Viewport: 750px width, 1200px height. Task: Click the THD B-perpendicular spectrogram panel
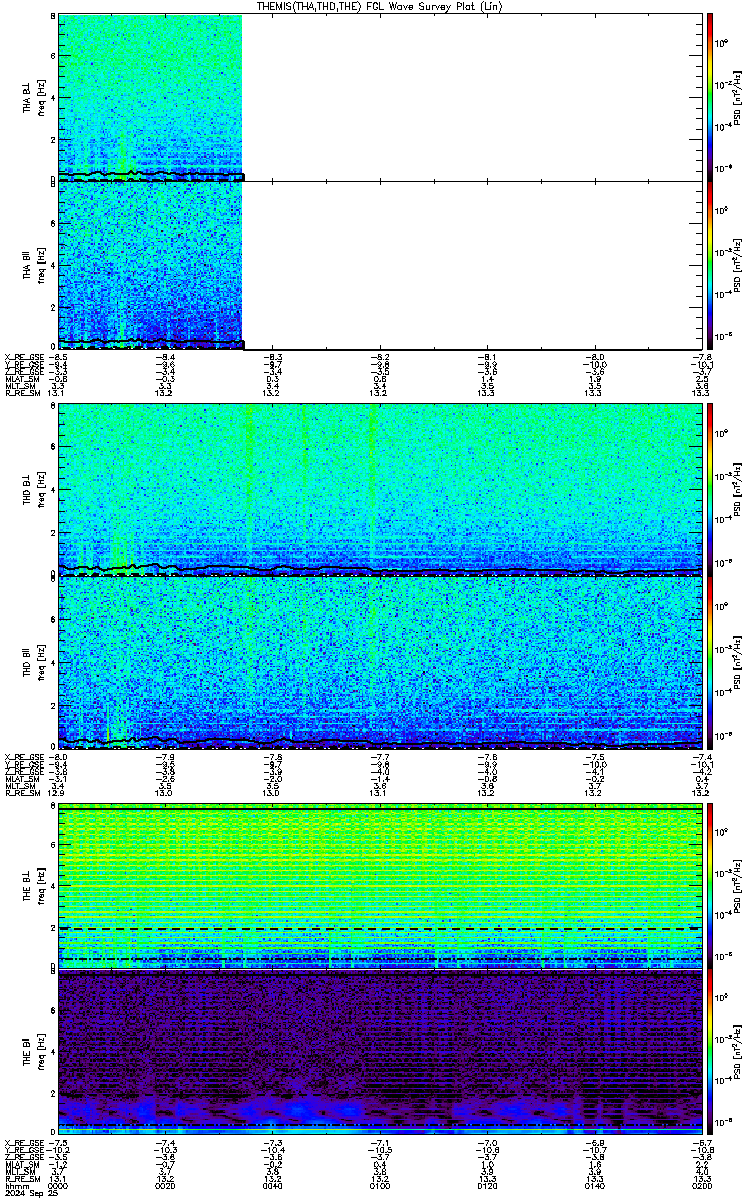tap(379, 490)
